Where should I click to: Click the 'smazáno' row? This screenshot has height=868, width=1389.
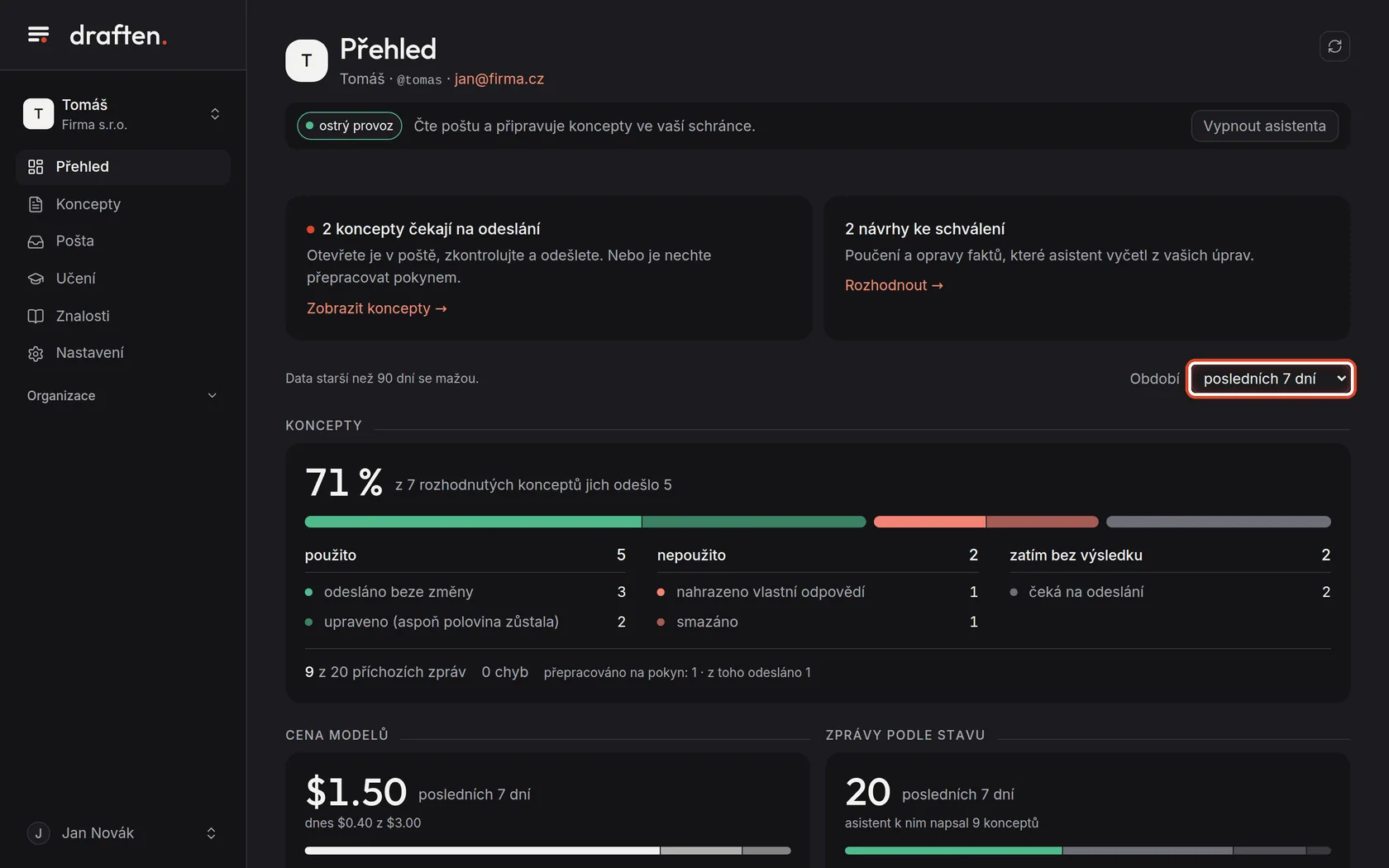pyautogui.click(x=818, y=622)
